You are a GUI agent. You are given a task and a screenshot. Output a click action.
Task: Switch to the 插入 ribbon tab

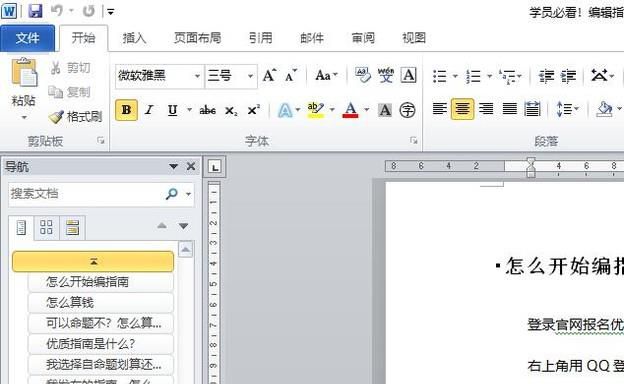[x=134, y=38]
